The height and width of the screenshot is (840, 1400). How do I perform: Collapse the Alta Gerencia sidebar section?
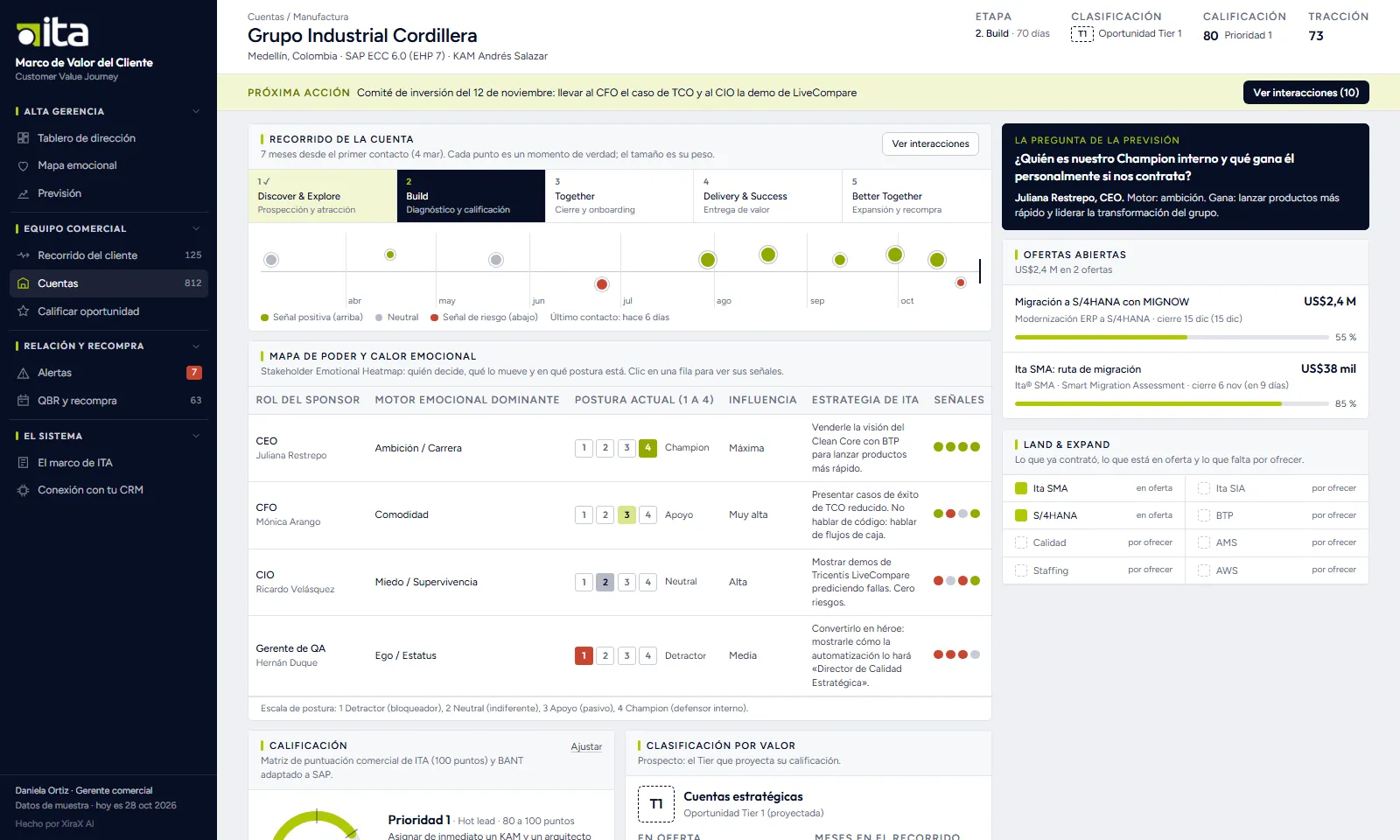[196, 111]
